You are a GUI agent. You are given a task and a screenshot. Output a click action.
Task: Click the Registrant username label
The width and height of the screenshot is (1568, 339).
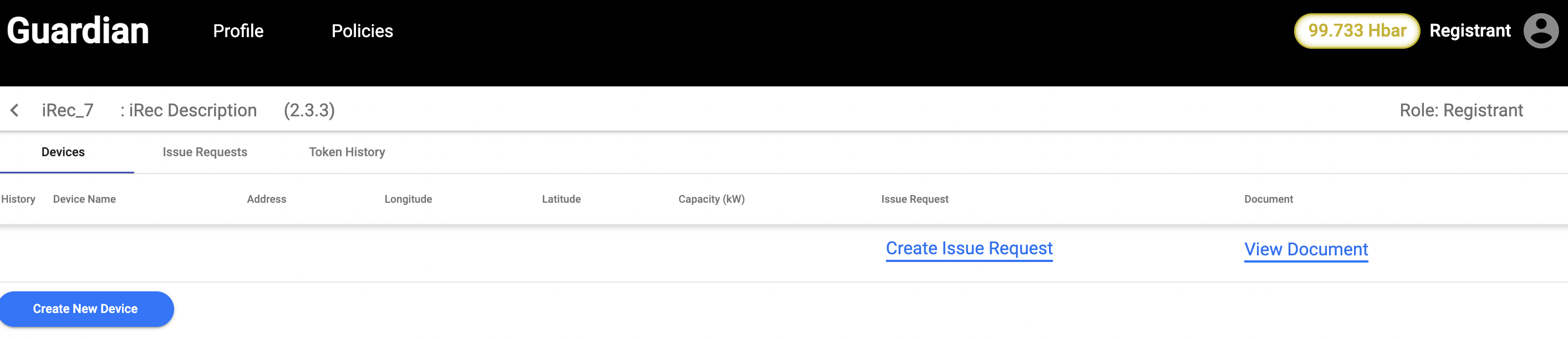click(x=1469, y=30)
